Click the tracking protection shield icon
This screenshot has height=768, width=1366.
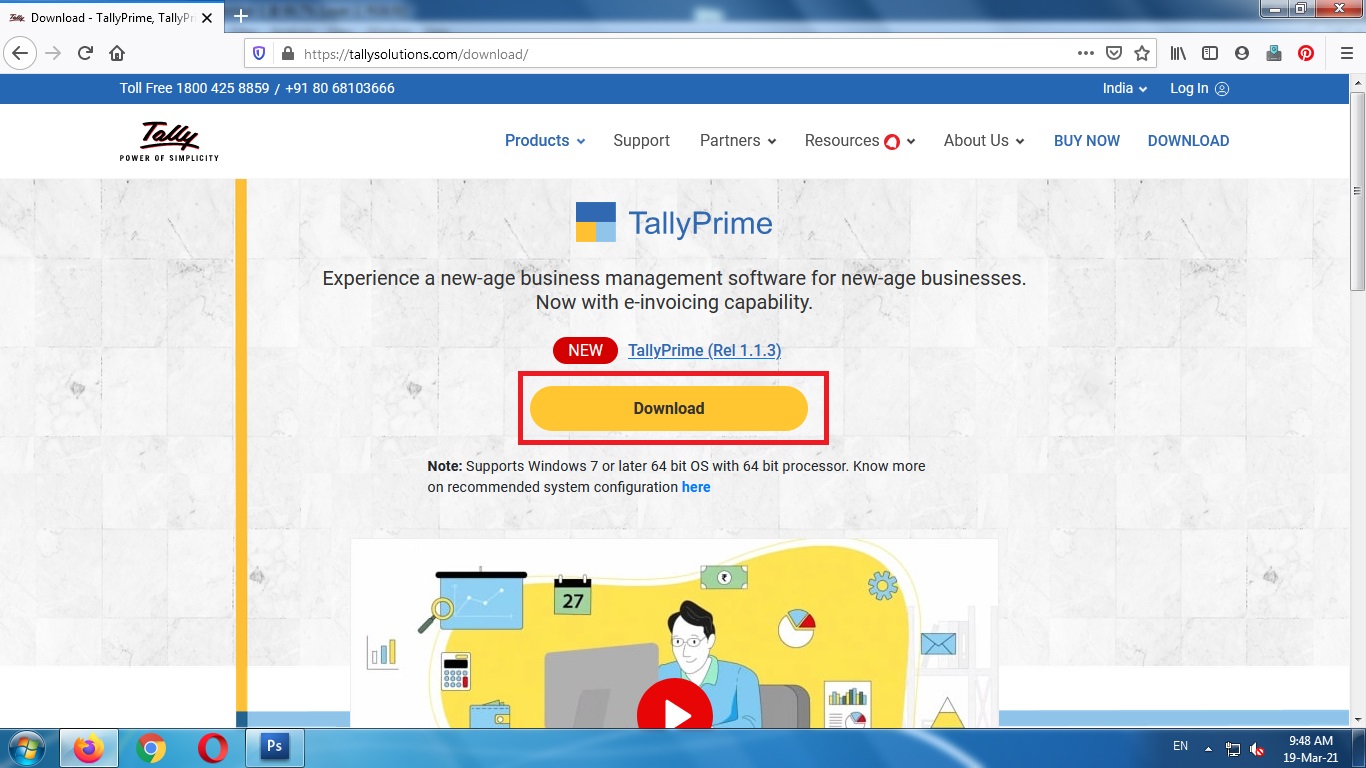259,54
